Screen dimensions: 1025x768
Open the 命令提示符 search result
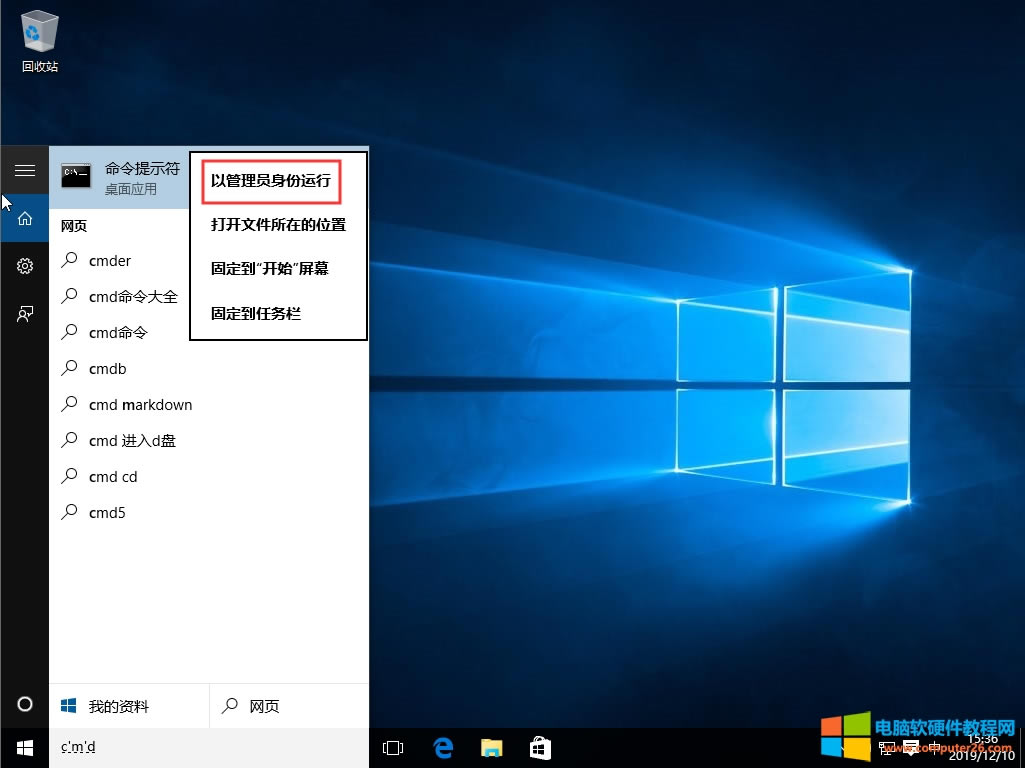pos(120,177)
